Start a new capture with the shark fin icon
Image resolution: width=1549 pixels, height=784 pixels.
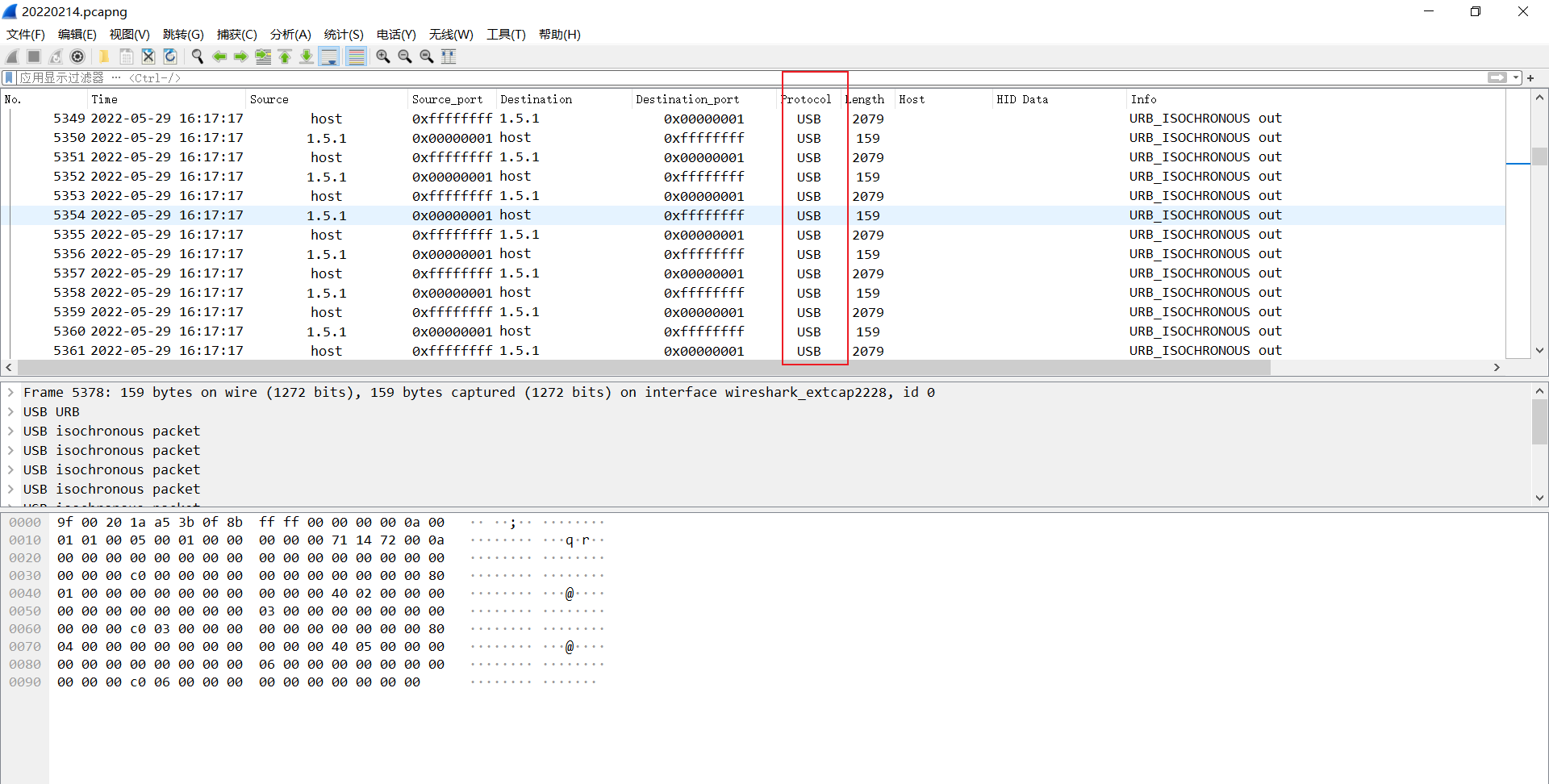(x=11, y=56)
